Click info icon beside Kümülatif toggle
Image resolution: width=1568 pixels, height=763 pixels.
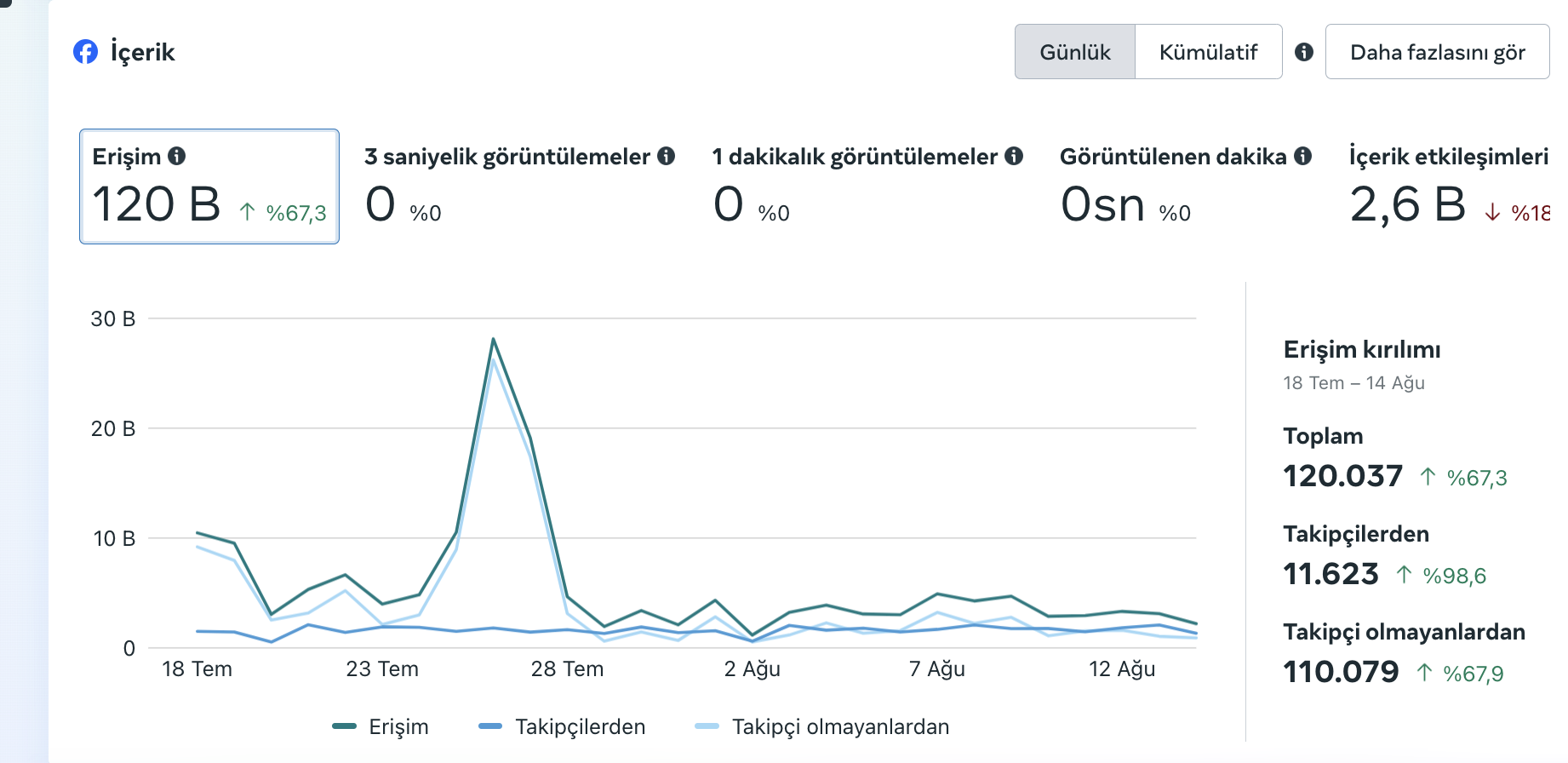pos(1304,52)
